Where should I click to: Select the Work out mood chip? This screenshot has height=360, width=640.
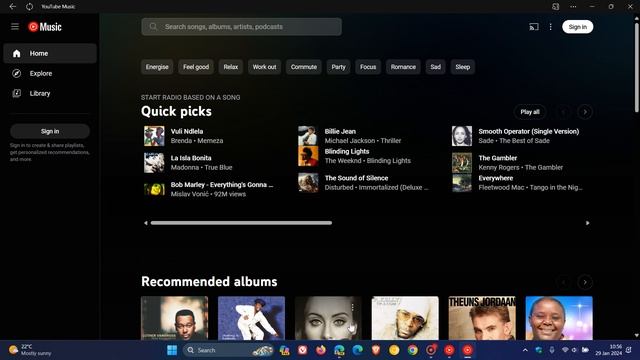(x=264, y=67)
